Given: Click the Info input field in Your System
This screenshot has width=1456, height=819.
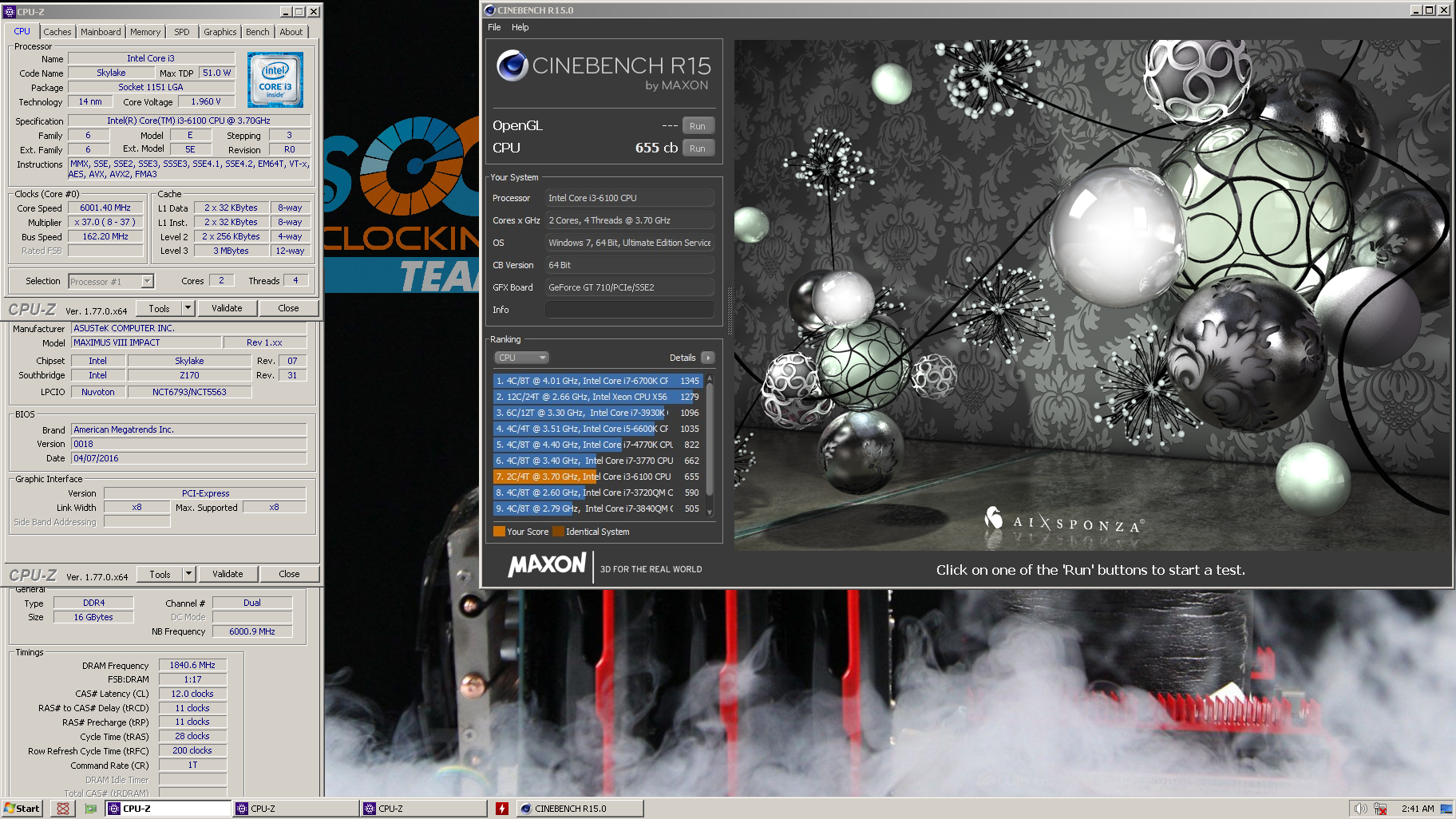Looking at the screenshot, I should 629,310.
